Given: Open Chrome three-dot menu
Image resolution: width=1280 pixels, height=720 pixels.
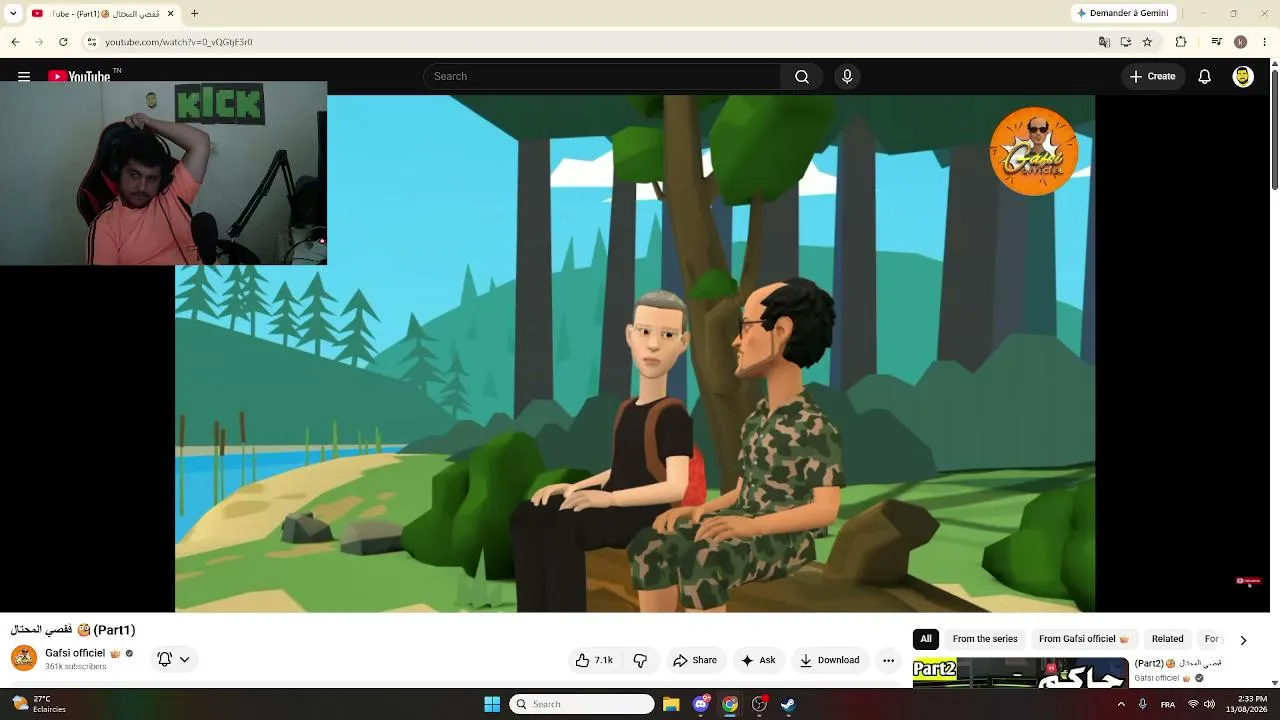Looking at the screenshot, I should pyautogui.click(x=1264, y=42).
